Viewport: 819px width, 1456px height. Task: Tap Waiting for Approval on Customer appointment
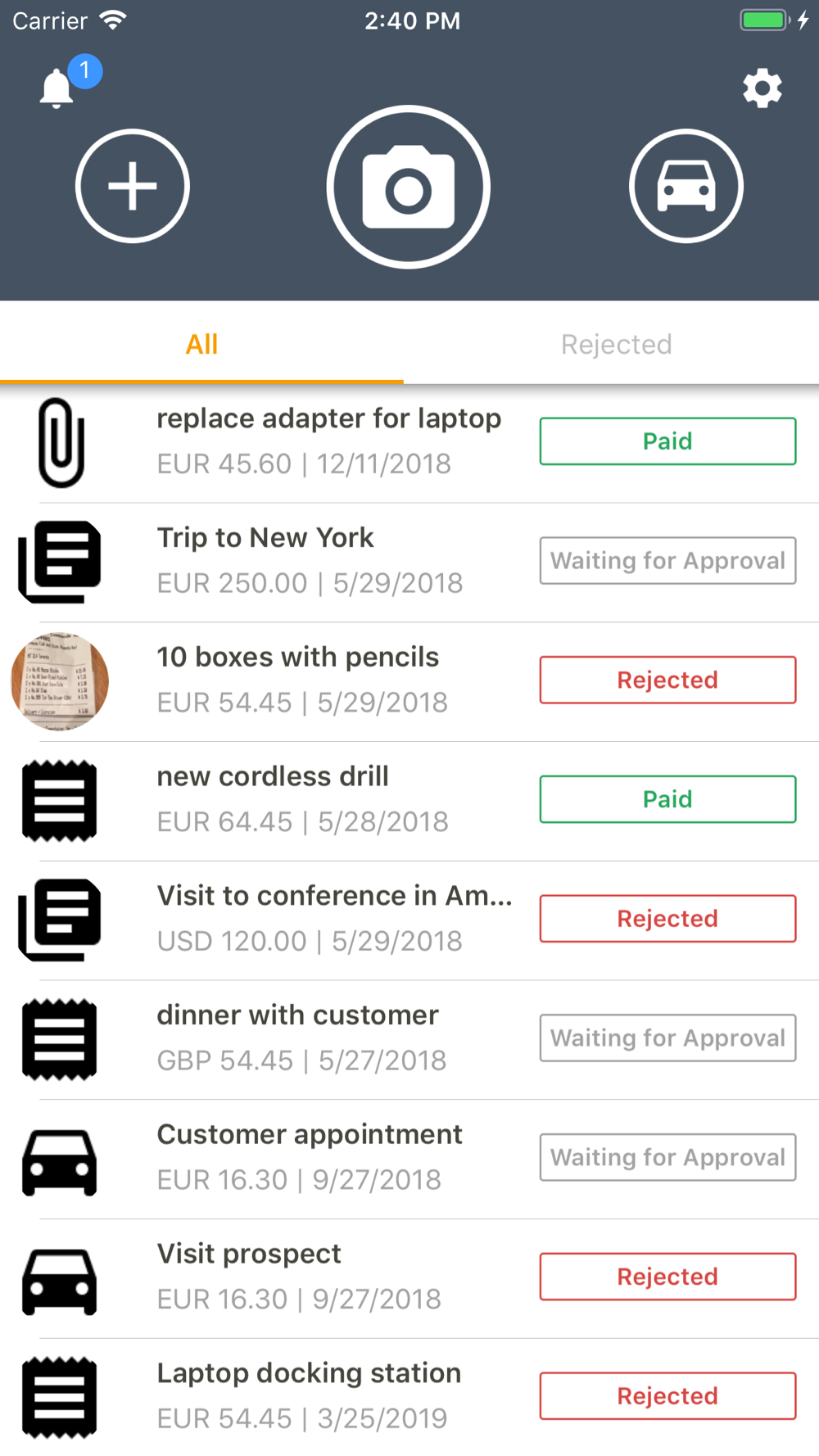[x=667, y=1157]
